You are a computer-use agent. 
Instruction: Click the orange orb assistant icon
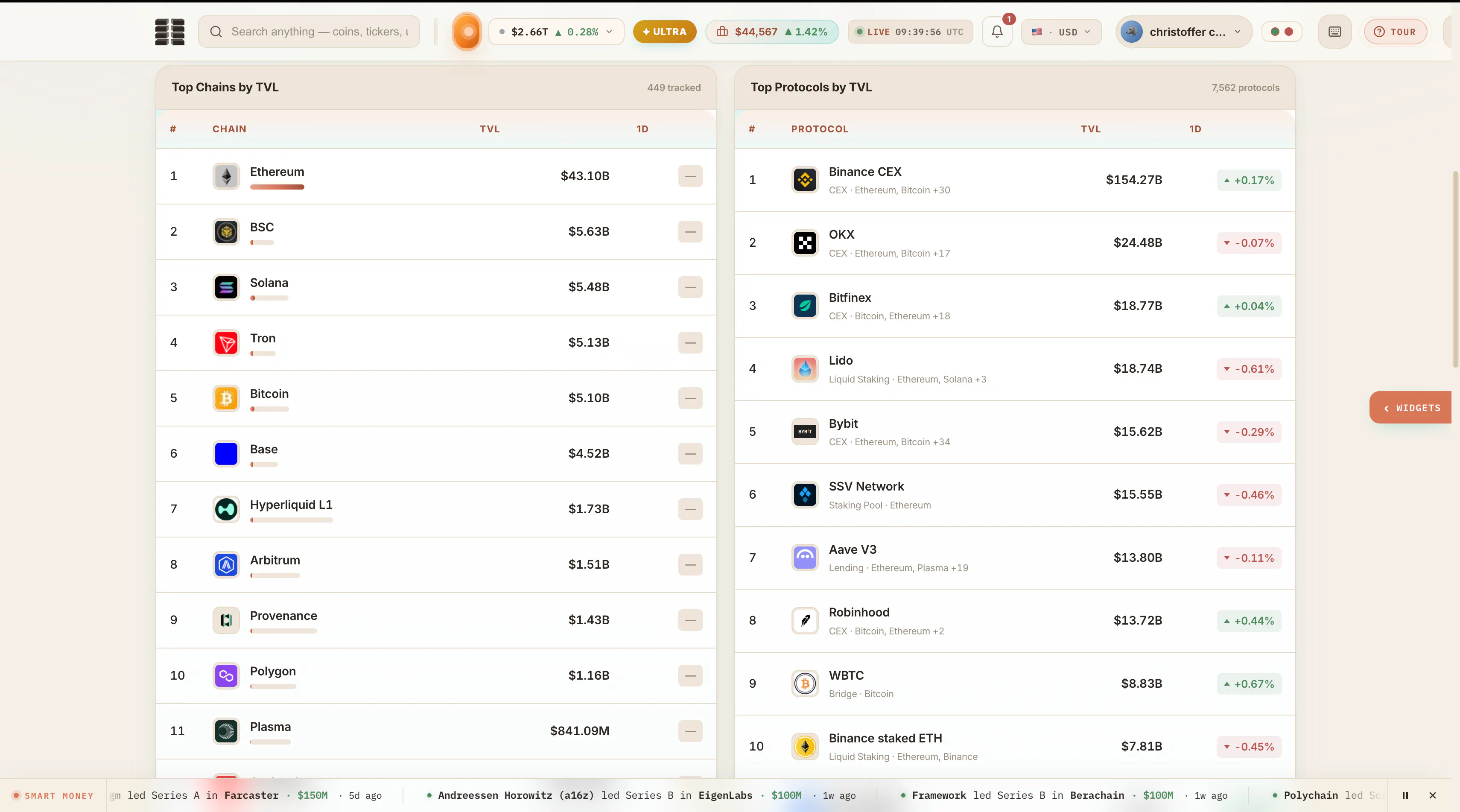[467, 32]
